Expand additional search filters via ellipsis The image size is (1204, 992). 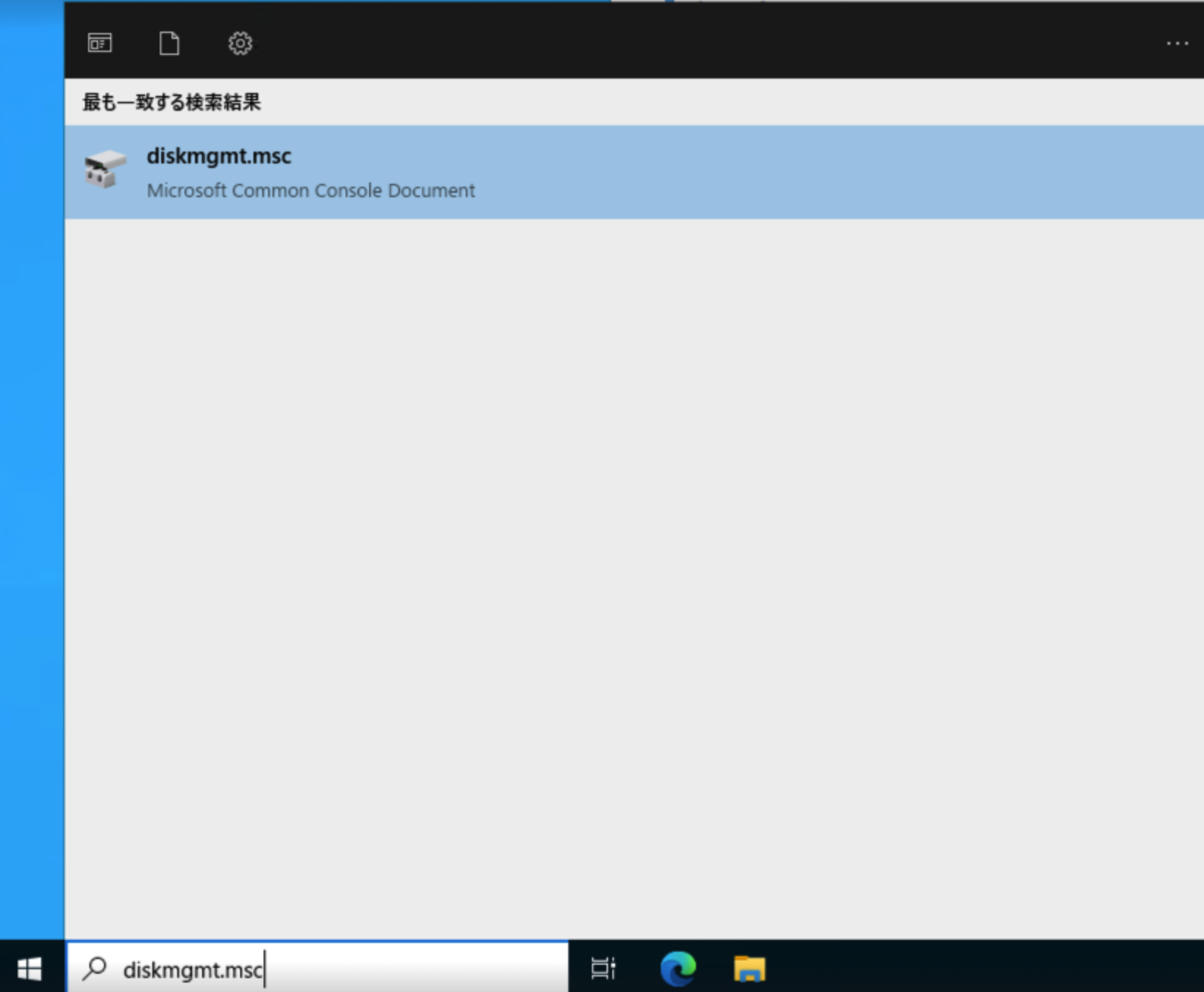point(1177,43)
